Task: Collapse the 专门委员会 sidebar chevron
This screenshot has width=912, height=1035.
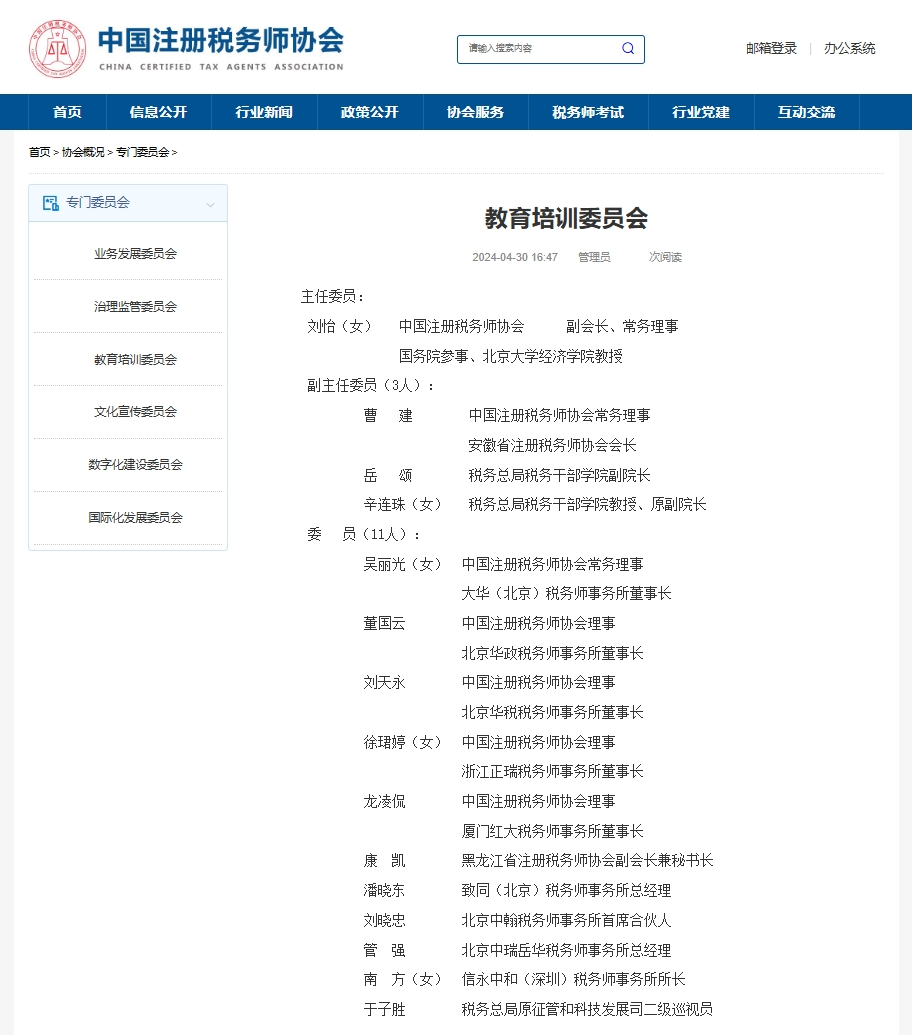Action: [x=210, y=204]
